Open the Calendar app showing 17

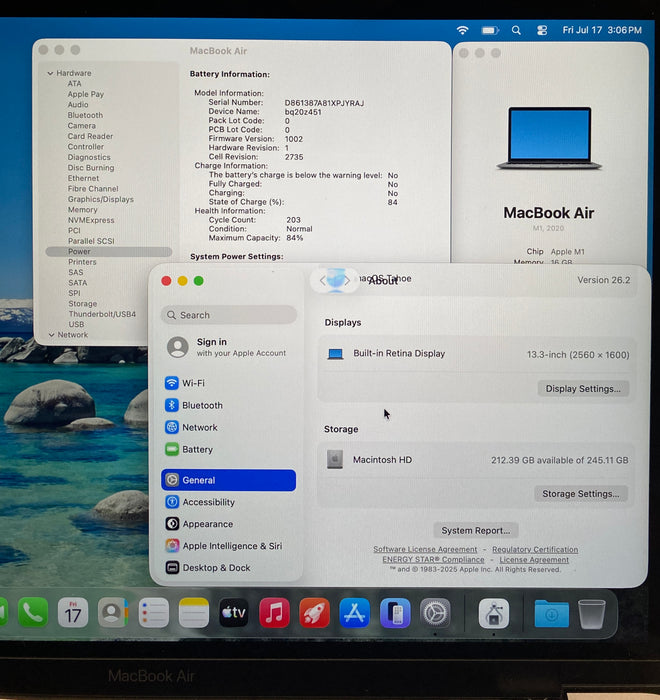pos(73,612)
